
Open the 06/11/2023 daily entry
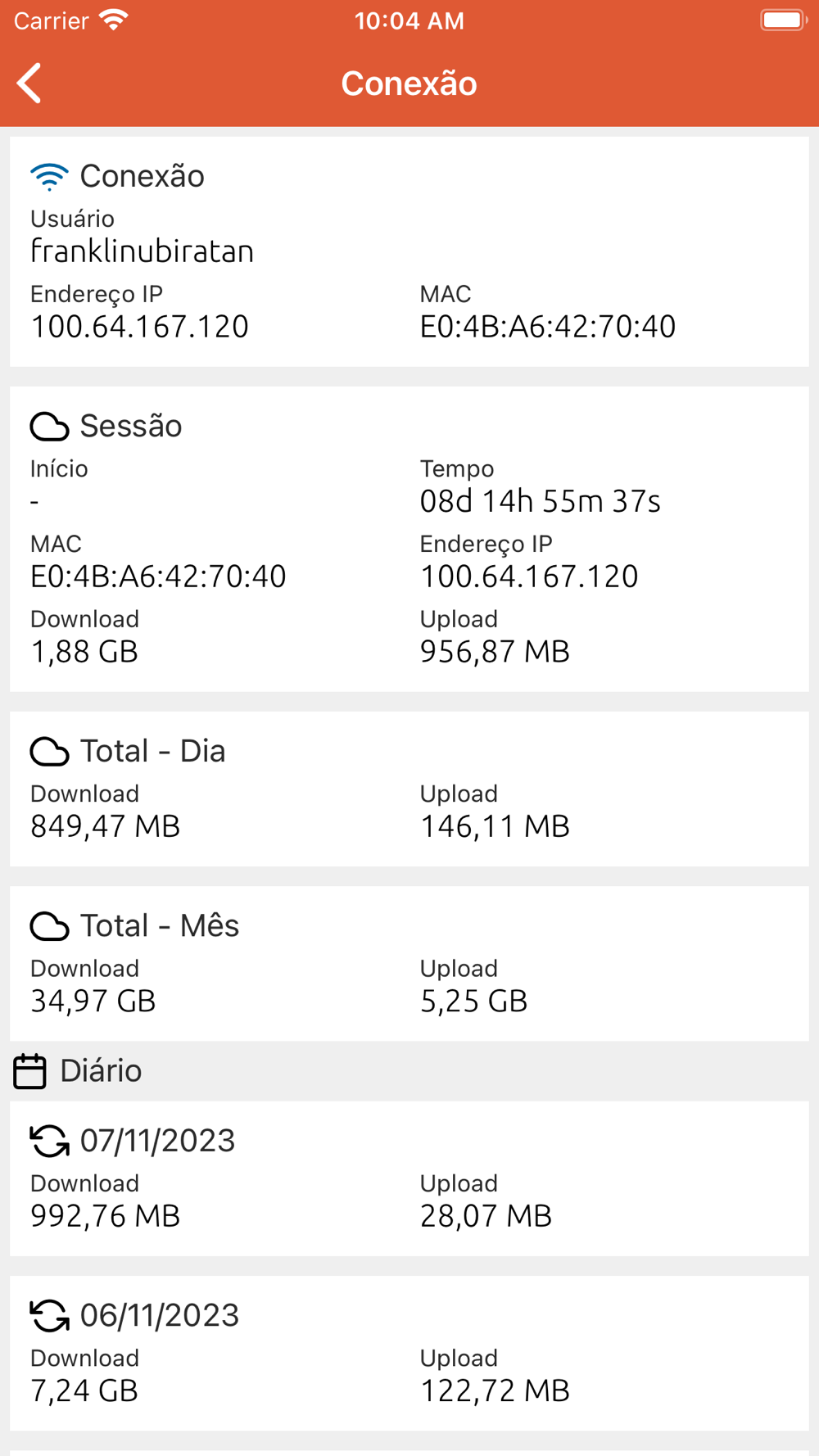(x=409, y=1353)
